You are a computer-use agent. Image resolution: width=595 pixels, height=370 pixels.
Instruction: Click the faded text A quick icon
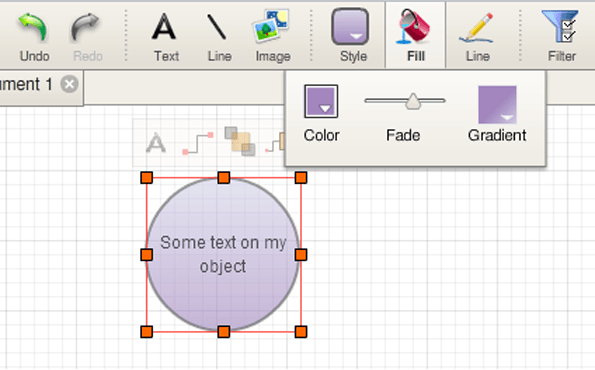(x=156, y=143)
